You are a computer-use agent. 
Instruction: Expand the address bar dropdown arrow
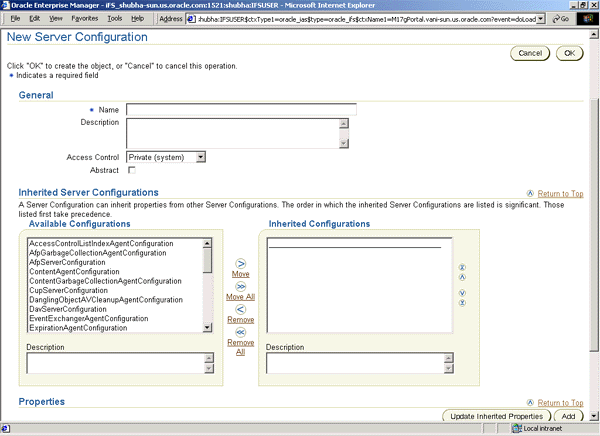tap(540, 19)
